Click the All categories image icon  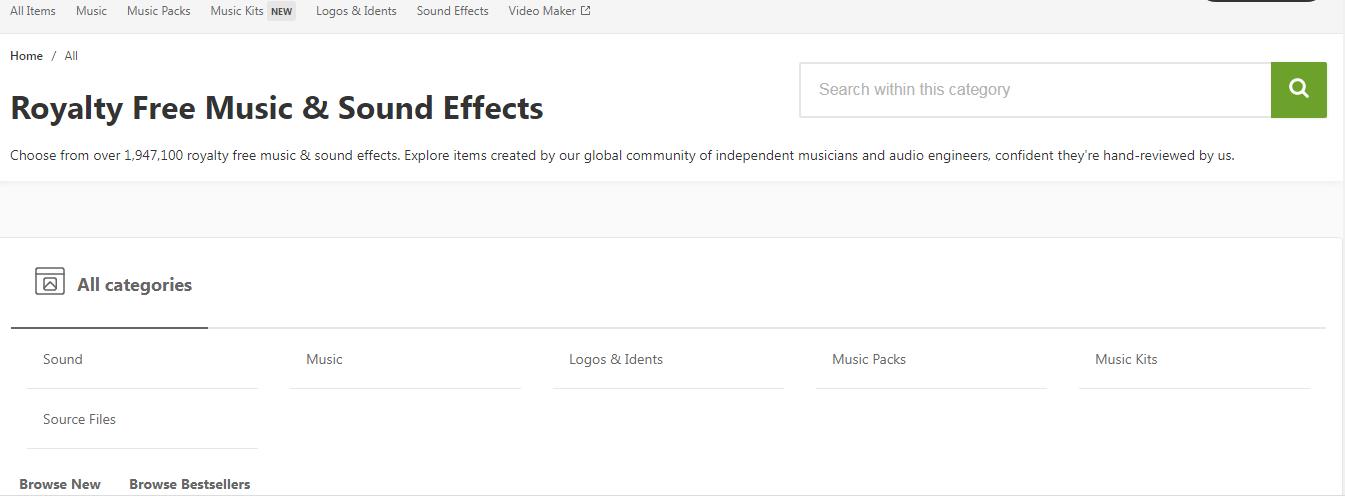pos(50,281)
